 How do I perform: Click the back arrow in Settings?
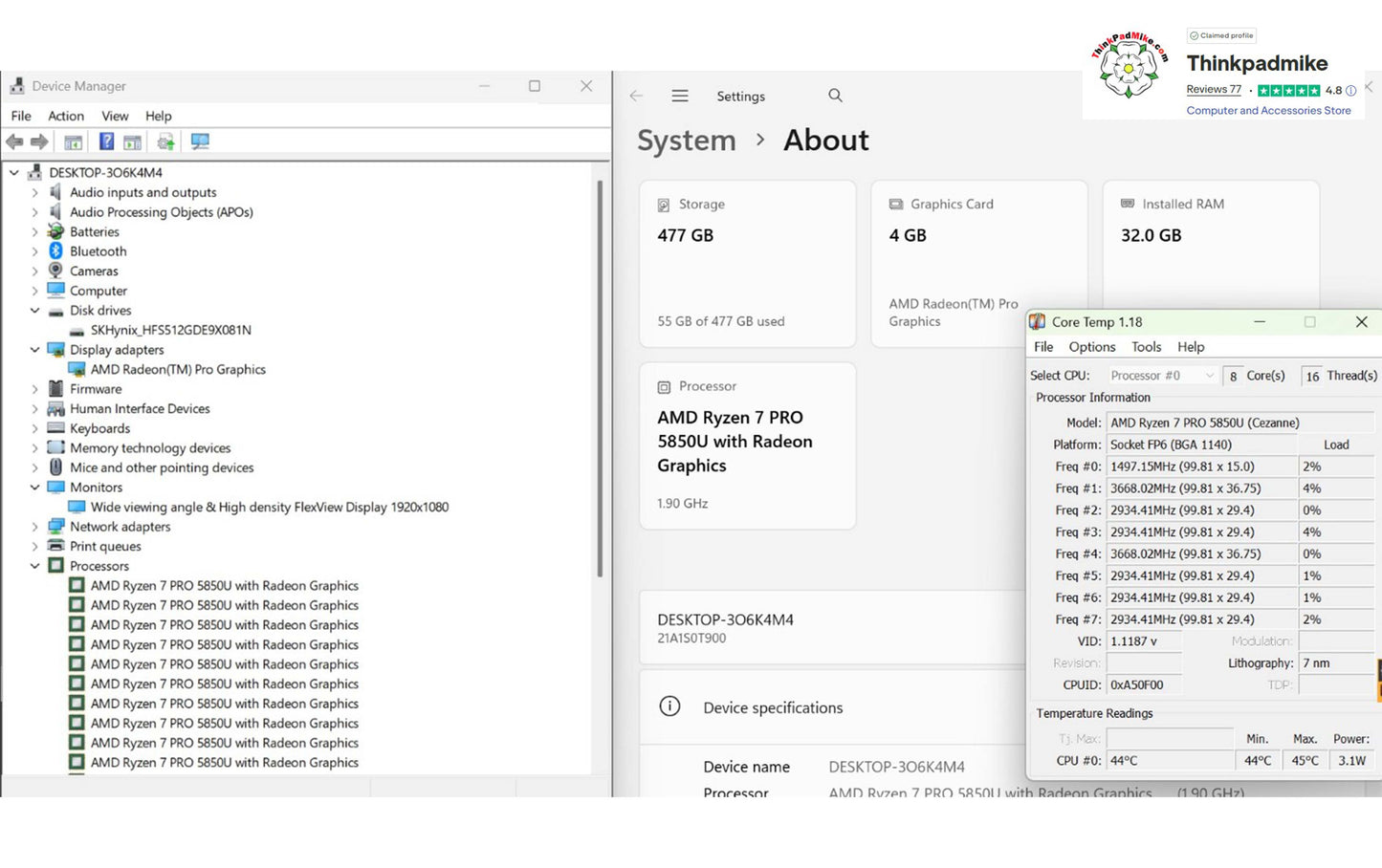[636, 97]
